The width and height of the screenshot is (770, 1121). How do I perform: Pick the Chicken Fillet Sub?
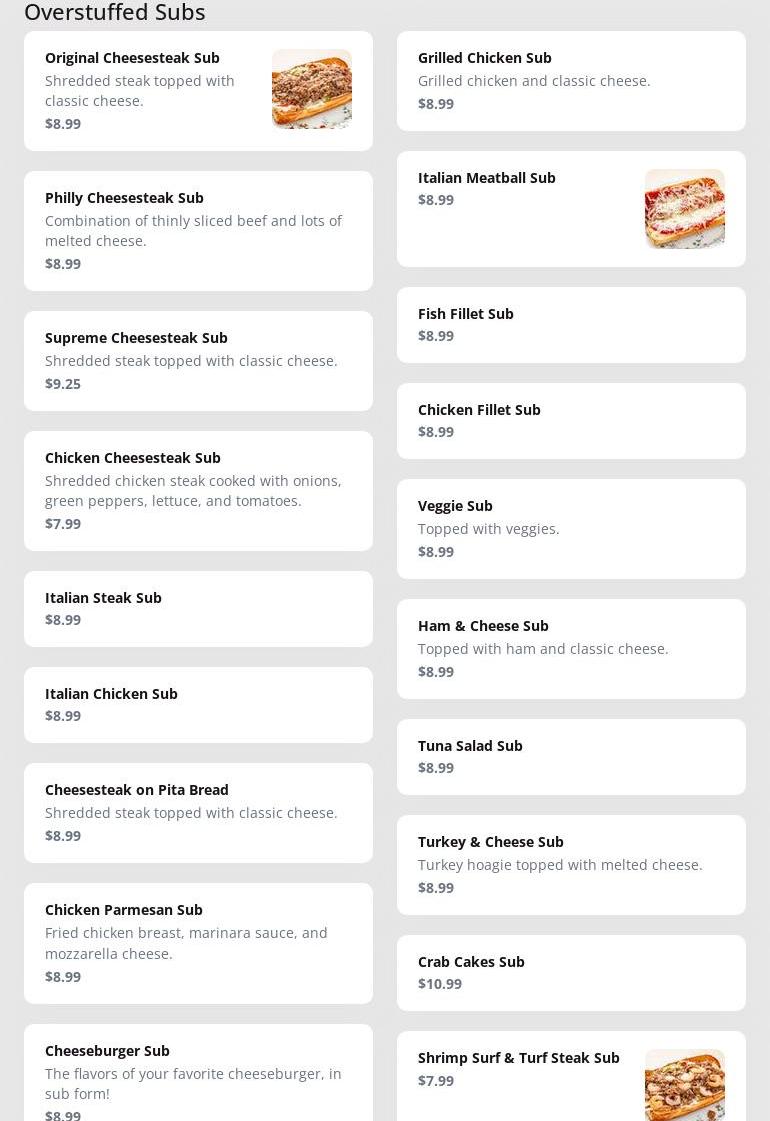pyautogui.click(x=571, y=420)
